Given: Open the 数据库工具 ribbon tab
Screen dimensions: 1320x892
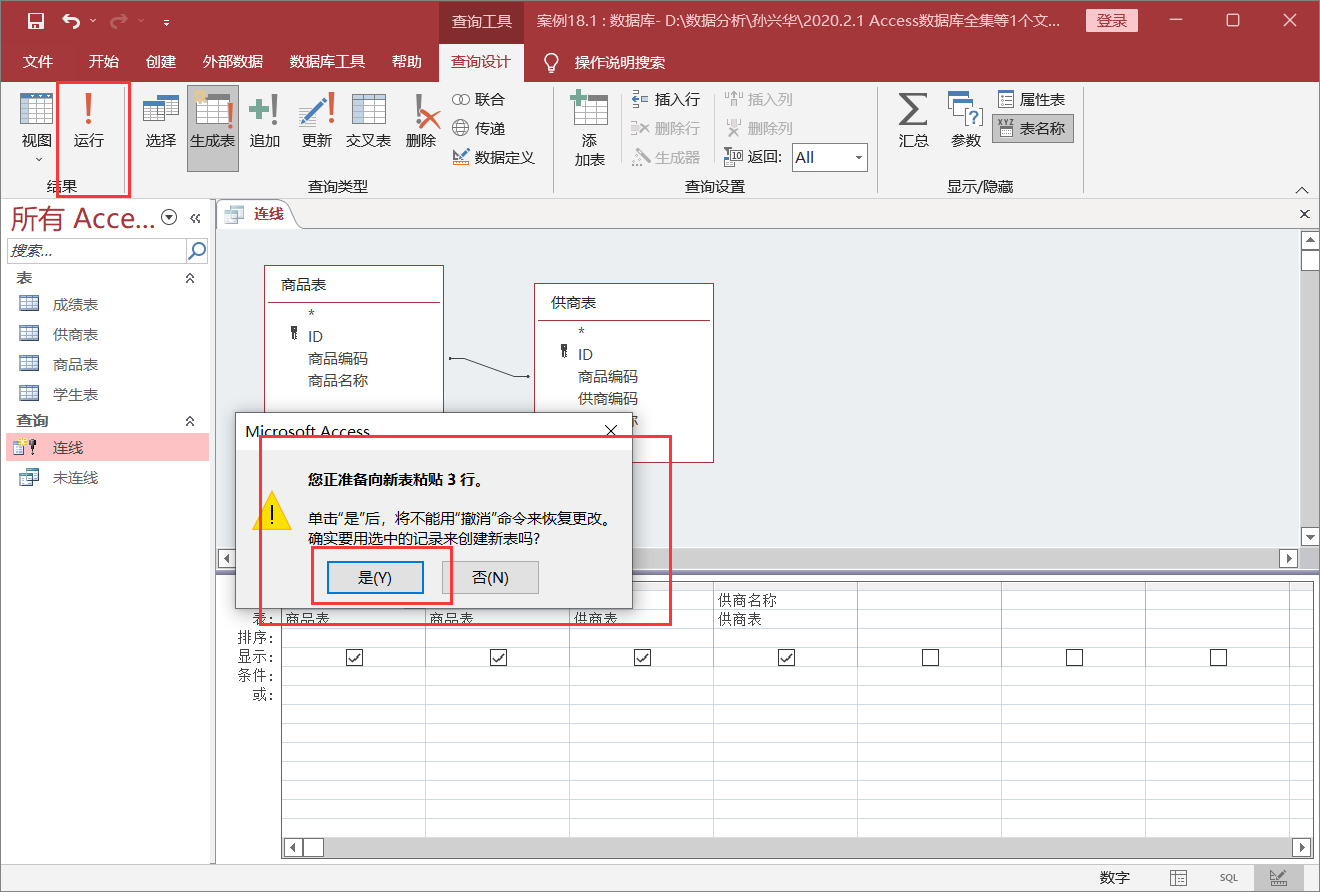Looking at the screenshot, I should click(x=327, y=62).
